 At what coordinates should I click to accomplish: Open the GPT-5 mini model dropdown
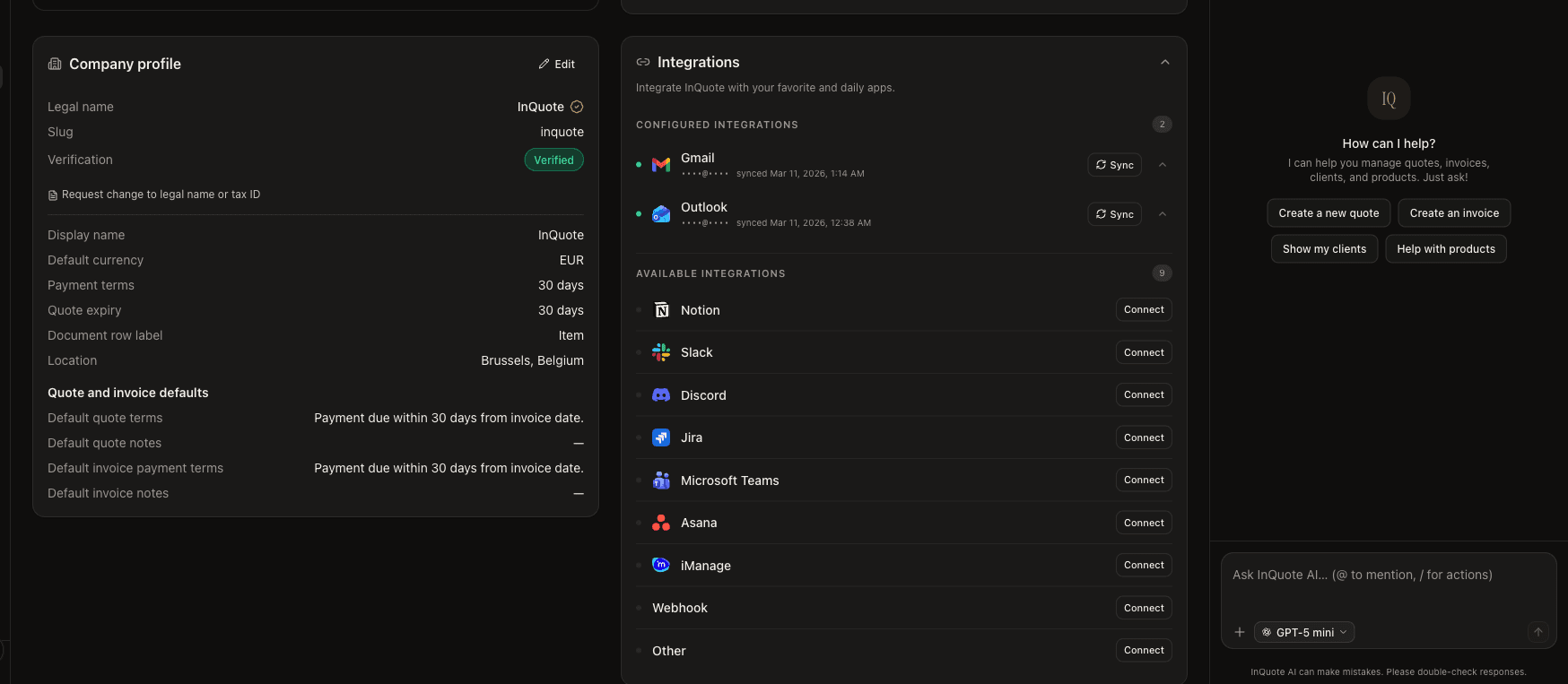click(x=1304, y=632)
